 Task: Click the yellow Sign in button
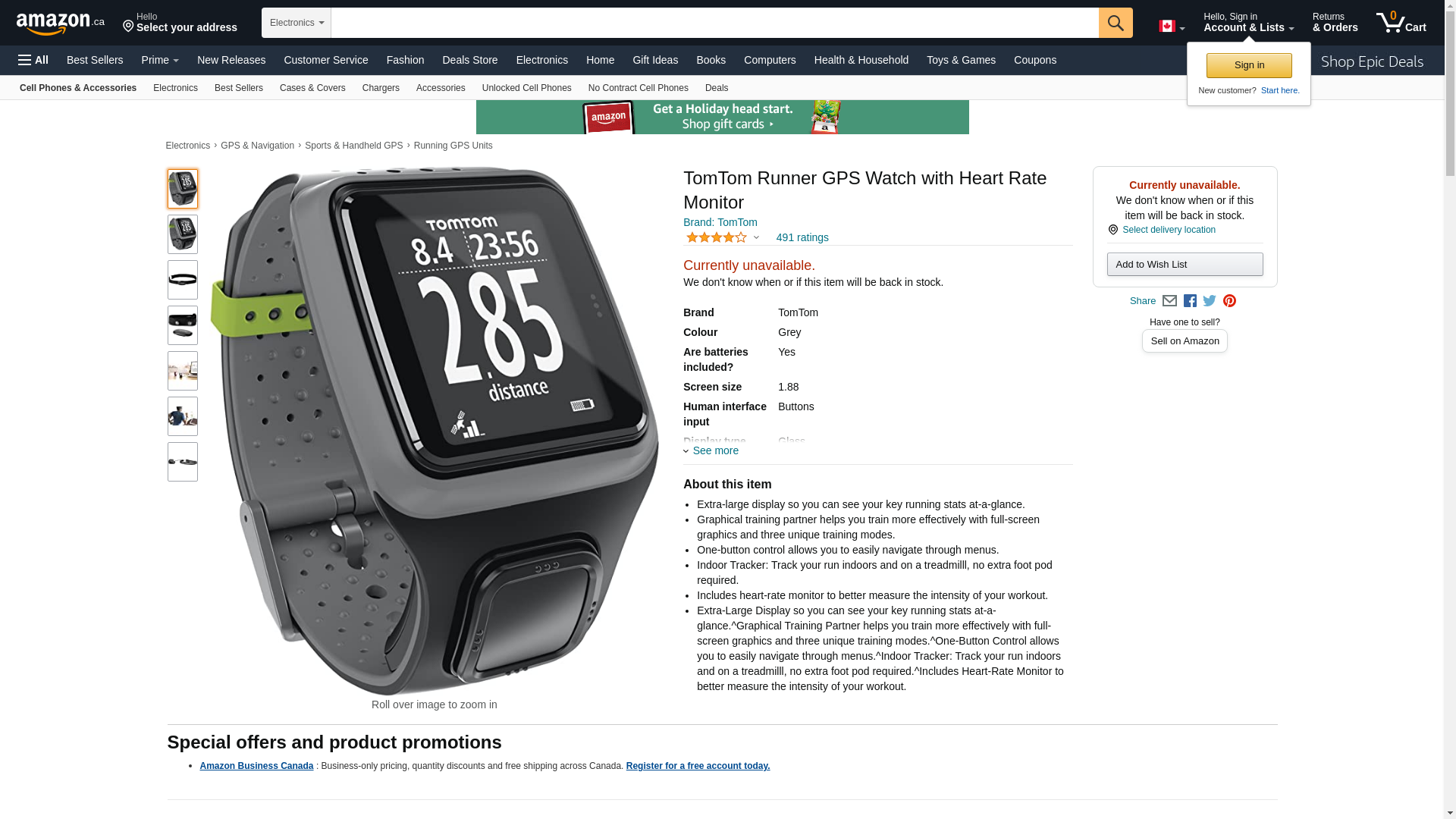(x=1249, y=65)
